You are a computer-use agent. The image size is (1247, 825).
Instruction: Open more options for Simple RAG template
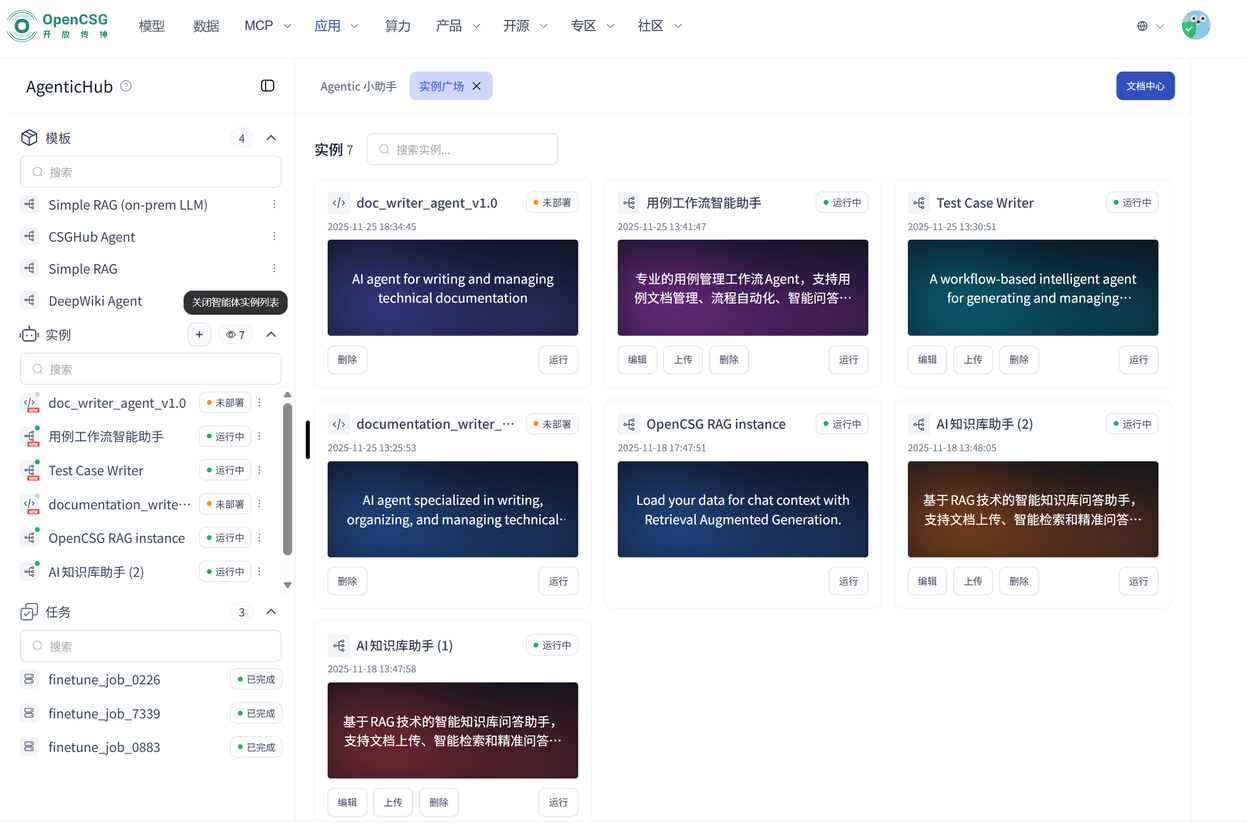(274, 269)
